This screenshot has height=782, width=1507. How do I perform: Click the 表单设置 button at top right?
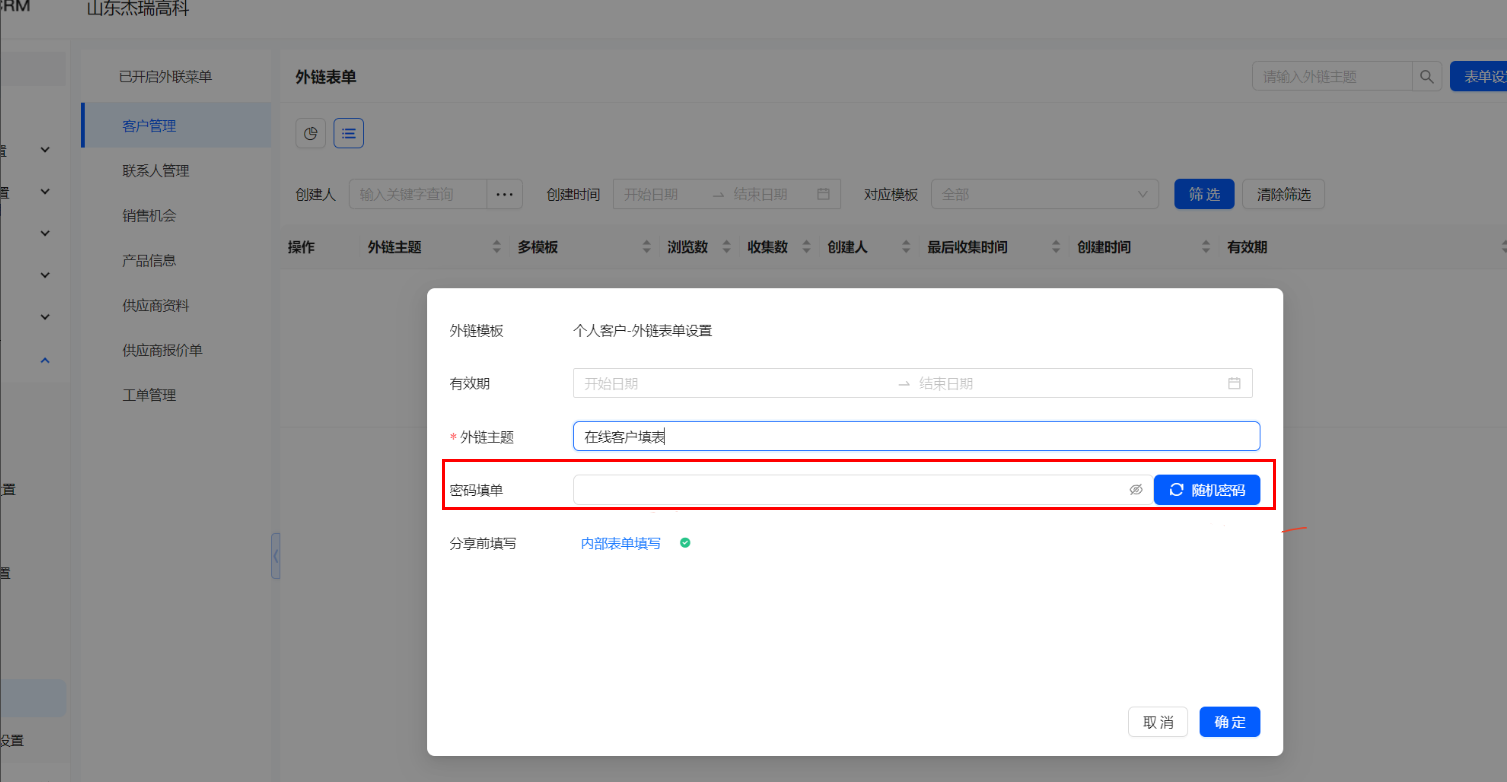(x=1480, y=76)
